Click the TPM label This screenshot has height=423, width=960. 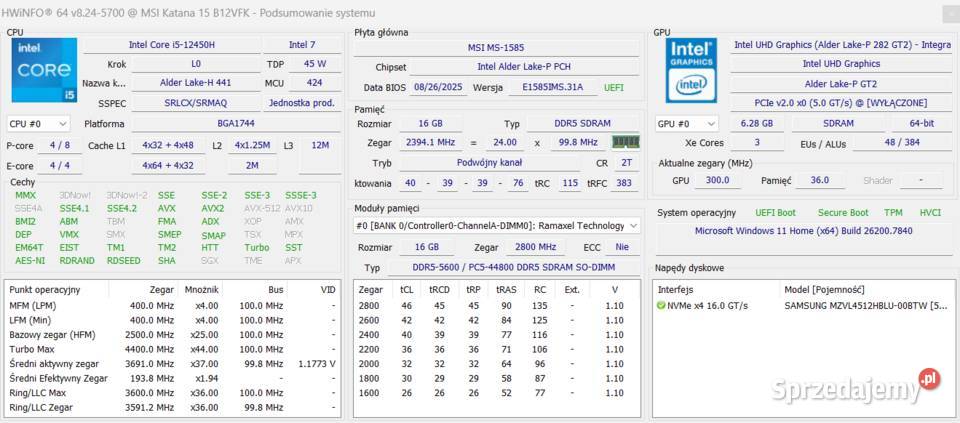point(893,213)
